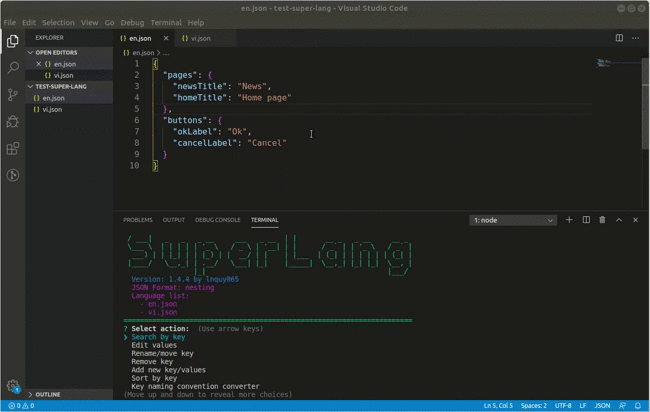This screenshot has width=650, height=412.
Task: Click 'Search by key' option in terminal
Action: point(158,337)
